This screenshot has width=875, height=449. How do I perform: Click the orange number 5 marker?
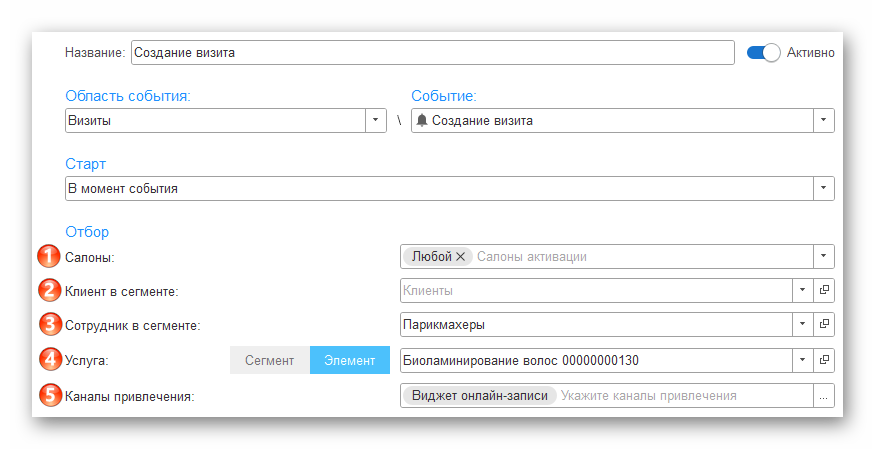pyautogui.click(x=49, y=395)
